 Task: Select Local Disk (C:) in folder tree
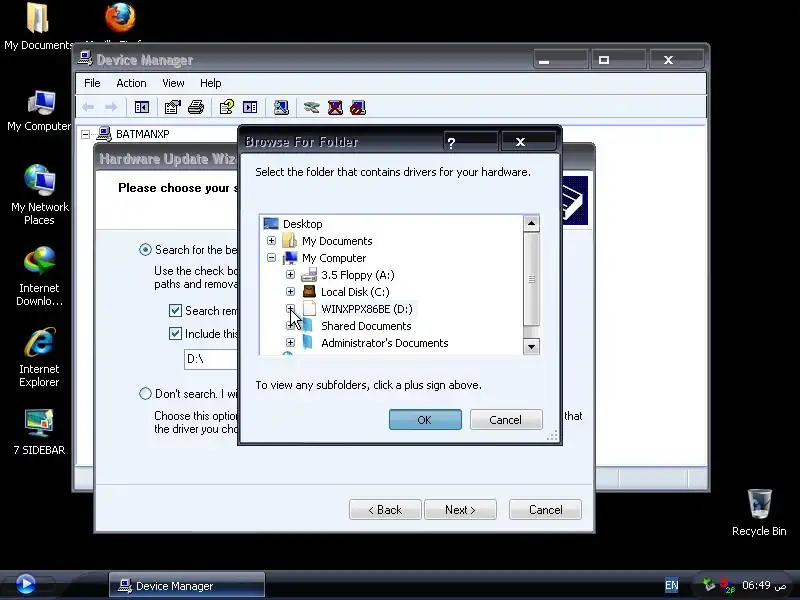point(355,292)
